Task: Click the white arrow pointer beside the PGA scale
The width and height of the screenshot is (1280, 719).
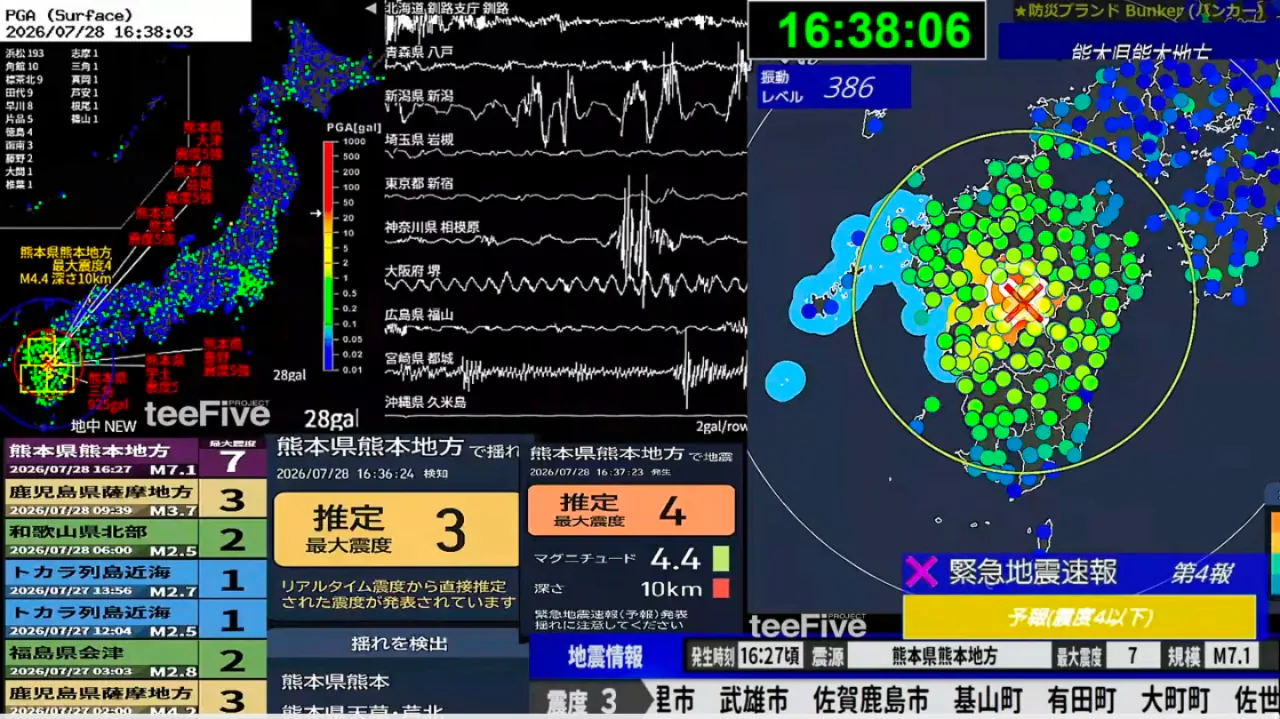Action: click(x=316, y=212)
